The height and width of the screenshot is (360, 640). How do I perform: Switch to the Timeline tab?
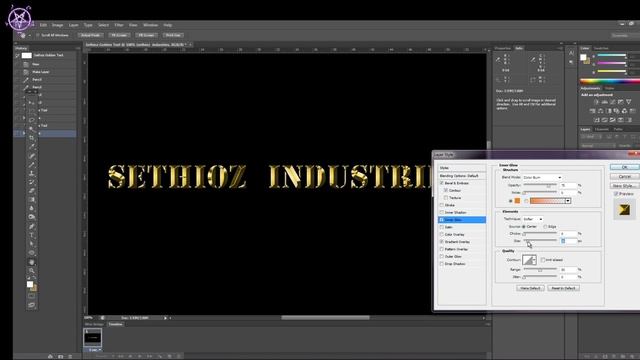pyautogui.click(x=116, y=324)
